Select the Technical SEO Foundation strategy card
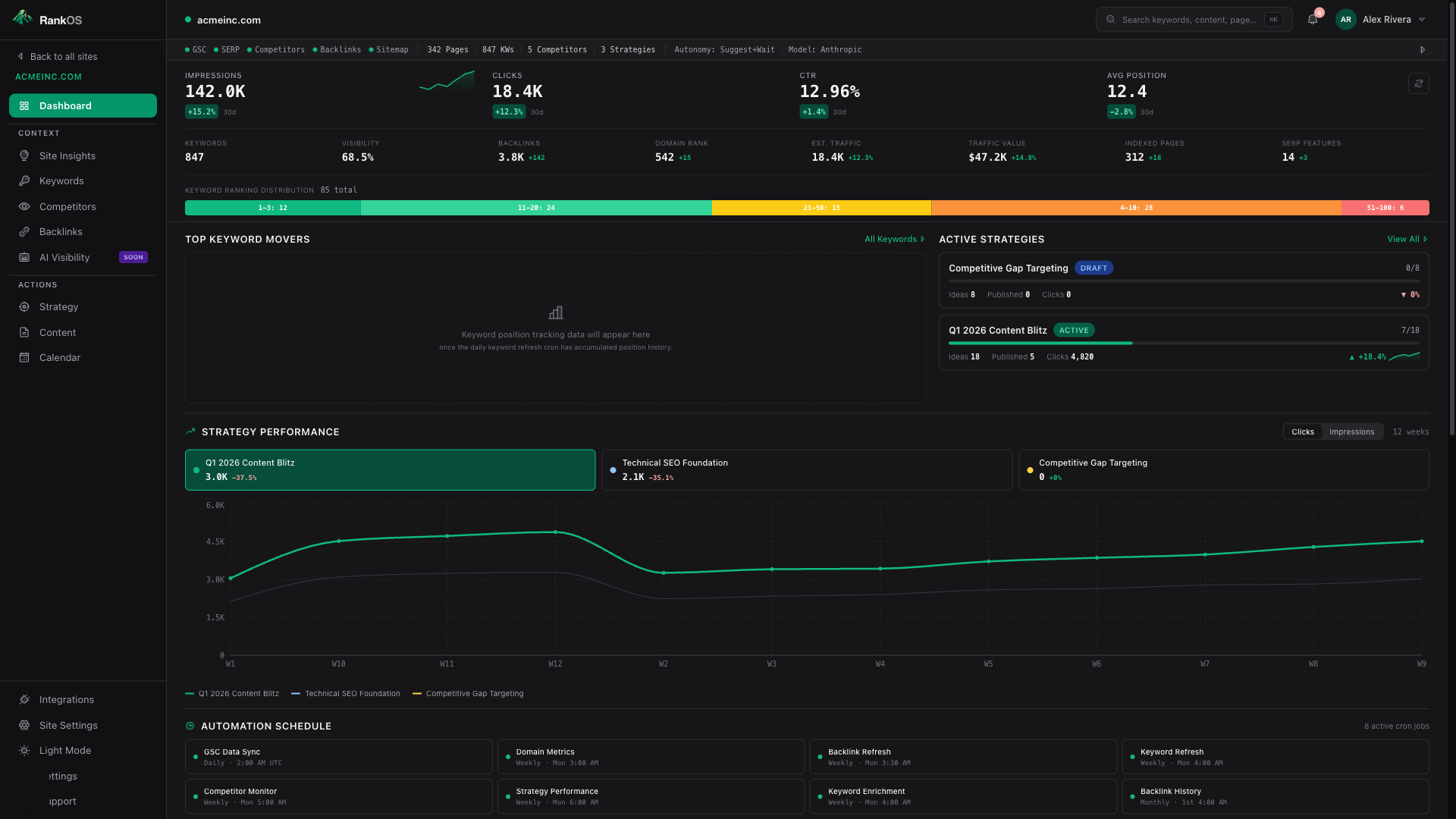The width and height of the screenshot is (1456, 819). click(806, 469)
